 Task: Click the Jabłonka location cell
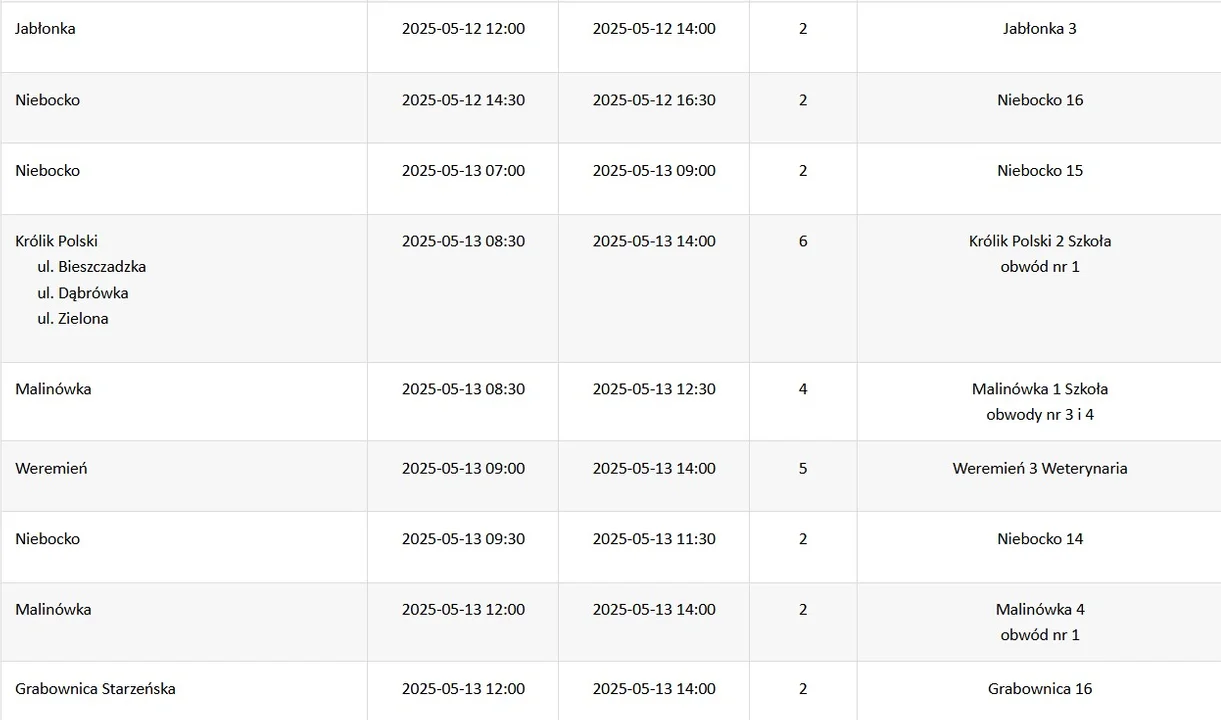pyautogui.click(x=45, y=29)
